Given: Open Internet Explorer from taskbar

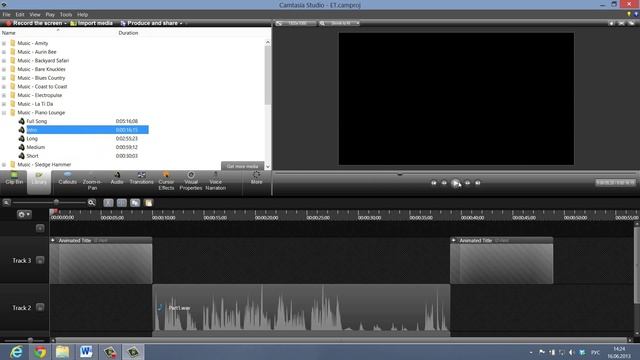Looking at the screenshot, I should point(16,352).
